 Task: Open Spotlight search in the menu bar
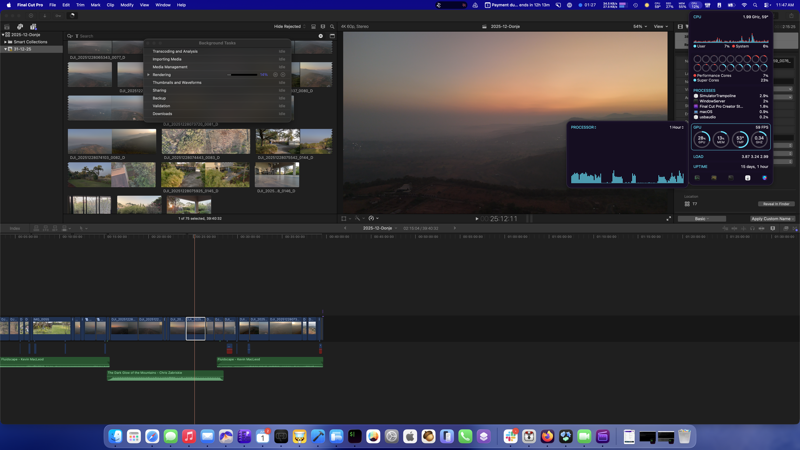click(755, 5)
